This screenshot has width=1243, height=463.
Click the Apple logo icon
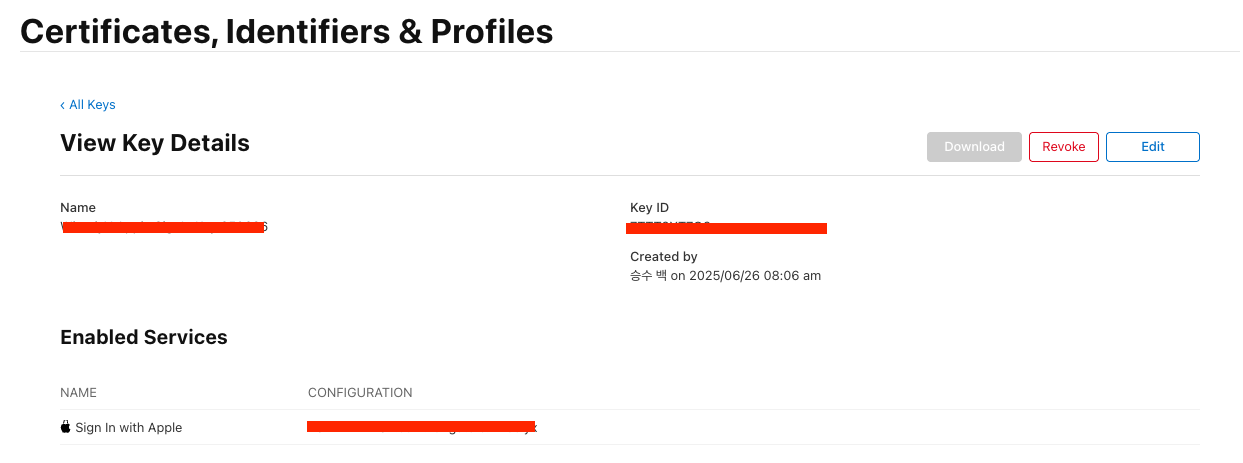point(66,427)
